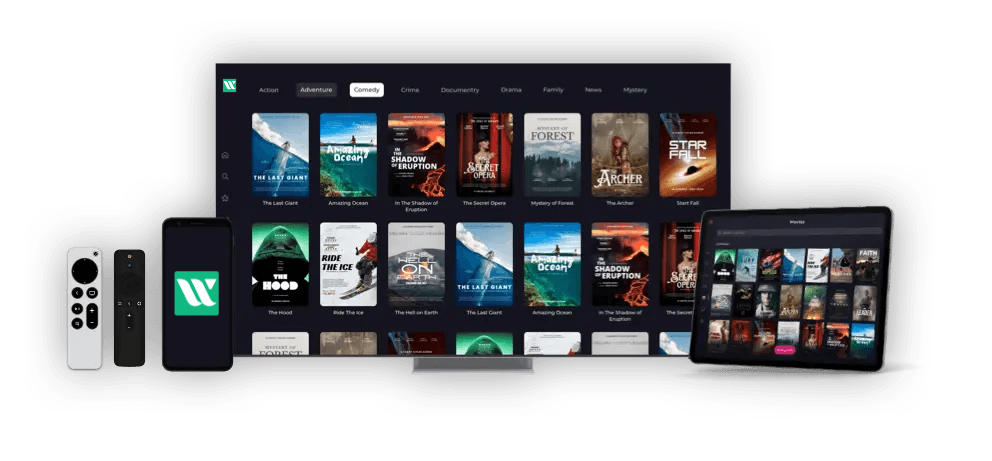
Task: Open the Star Fall movie poster on TV
Action: pos(688,155)
